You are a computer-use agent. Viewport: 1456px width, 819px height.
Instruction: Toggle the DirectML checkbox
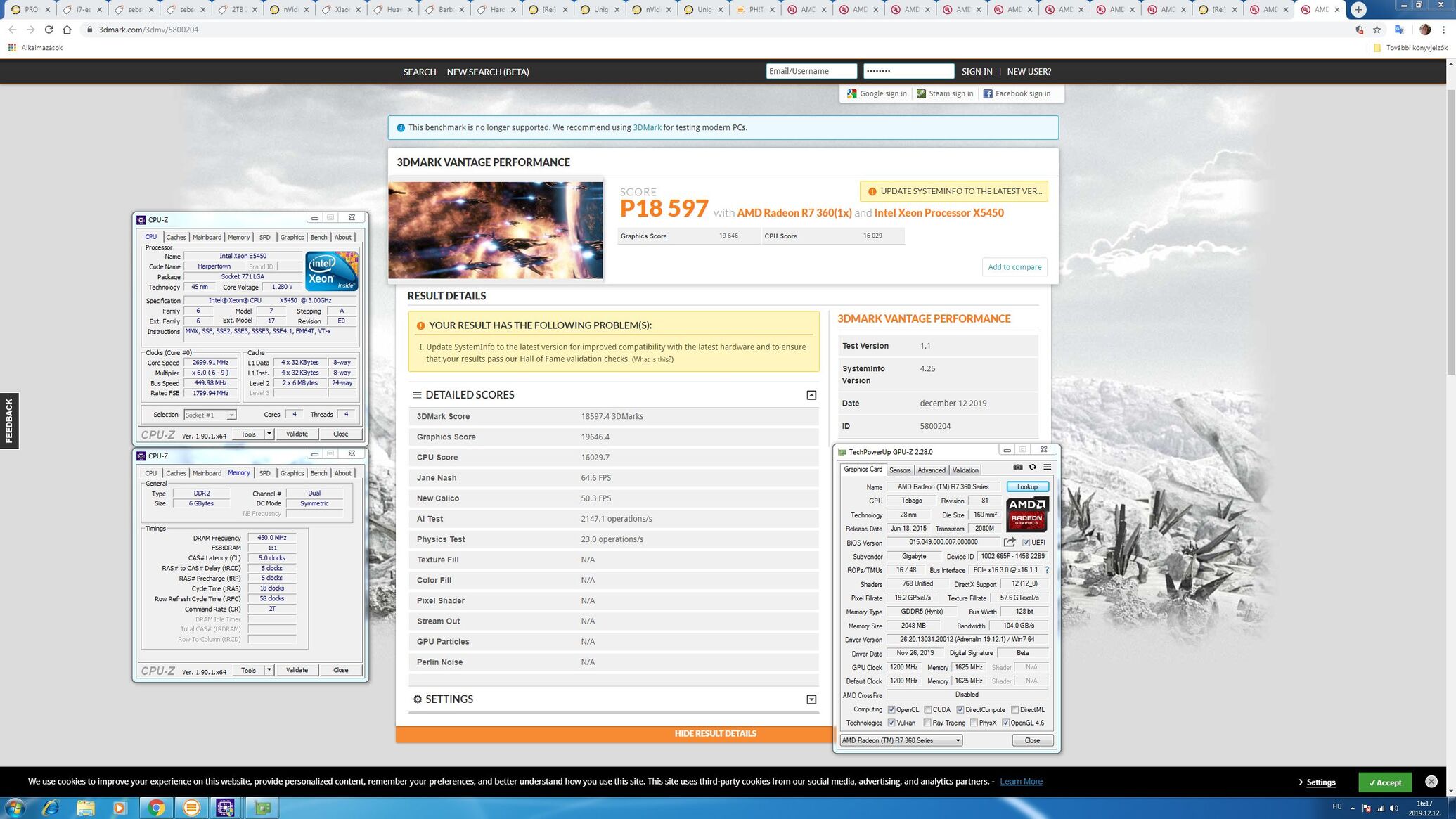click(x=1014, y=709)
